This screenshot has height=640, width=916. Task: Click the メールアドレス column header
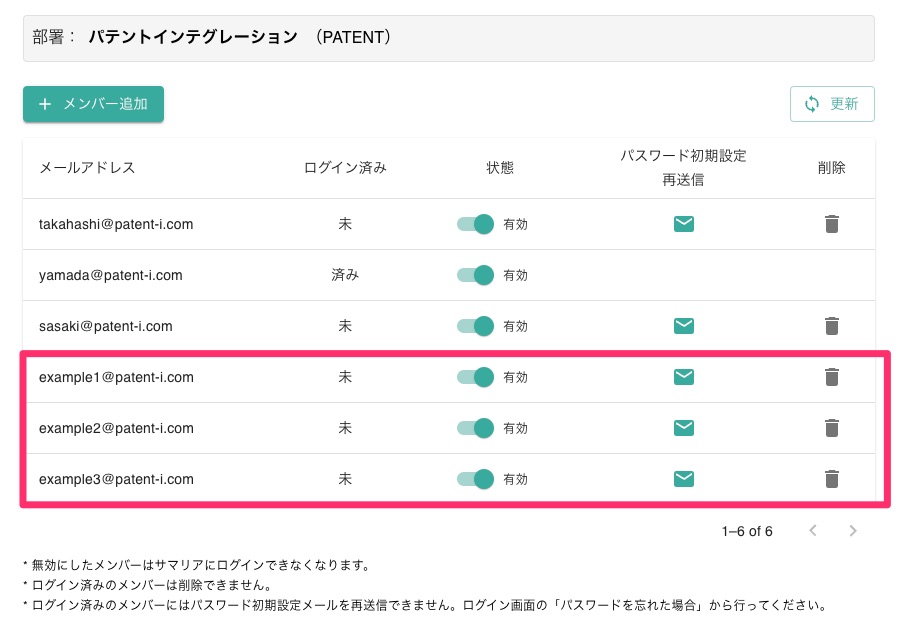click(x=87, y=168)
